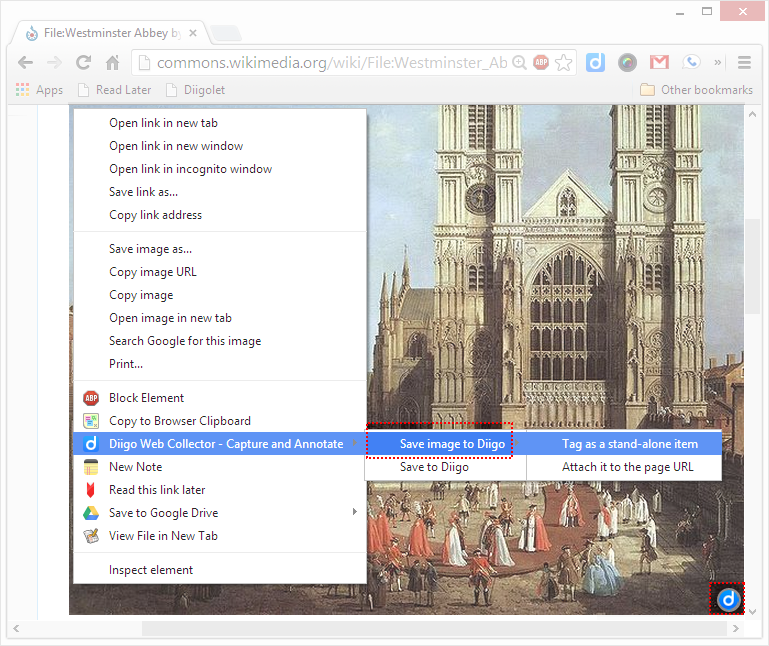Click the horizontal scrollbar left arrow

click(x=16, y=629)
